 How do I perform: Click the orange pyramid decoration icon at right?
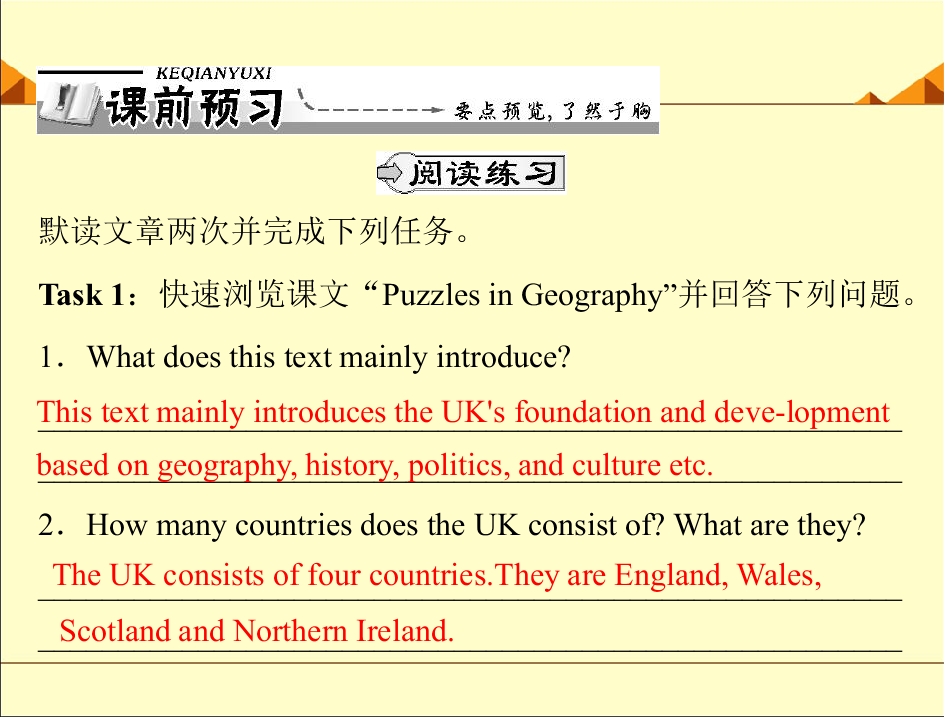point(902,83)
